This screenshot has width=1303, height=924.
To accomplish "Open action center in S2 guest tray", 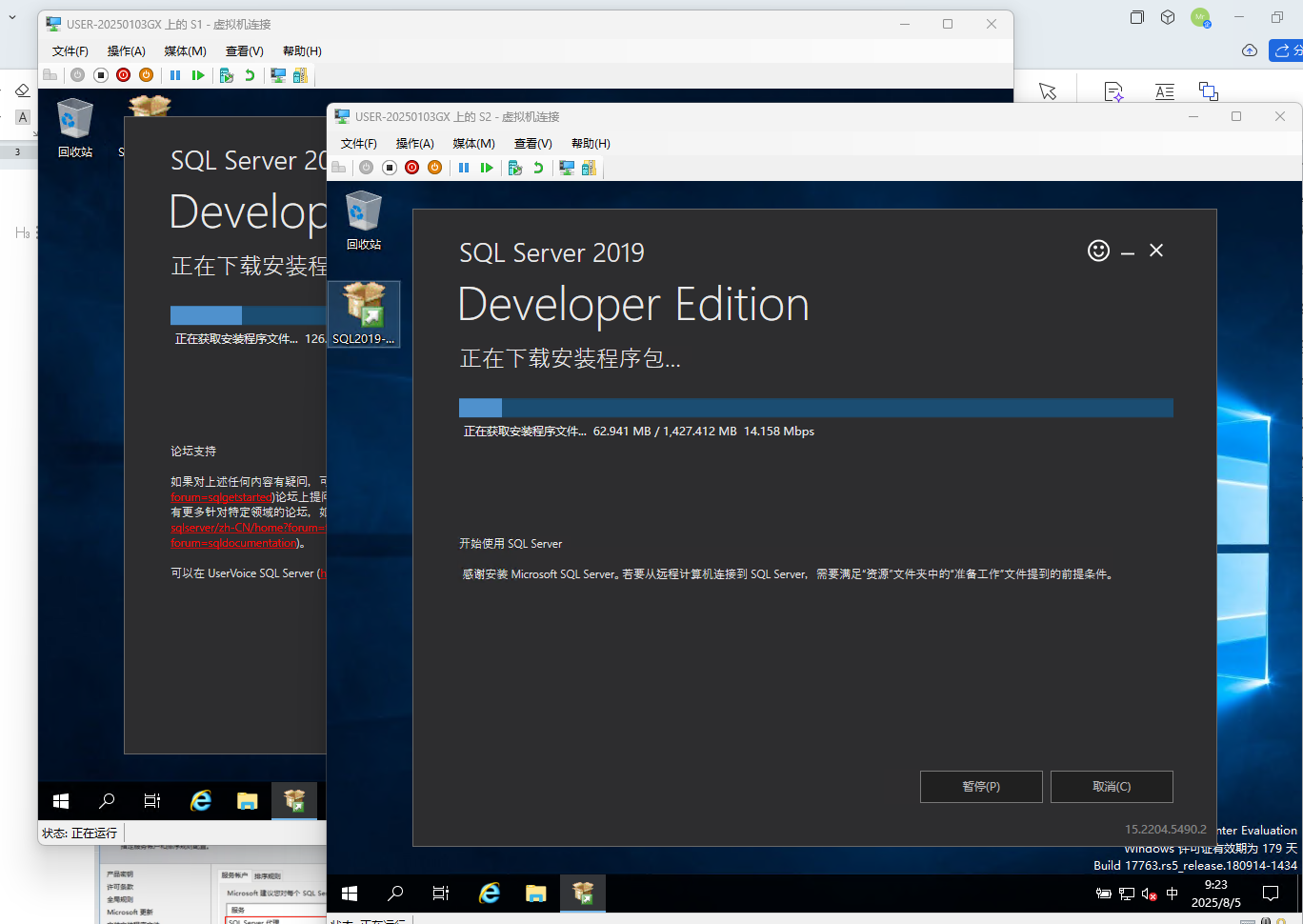I will 1271,894.
